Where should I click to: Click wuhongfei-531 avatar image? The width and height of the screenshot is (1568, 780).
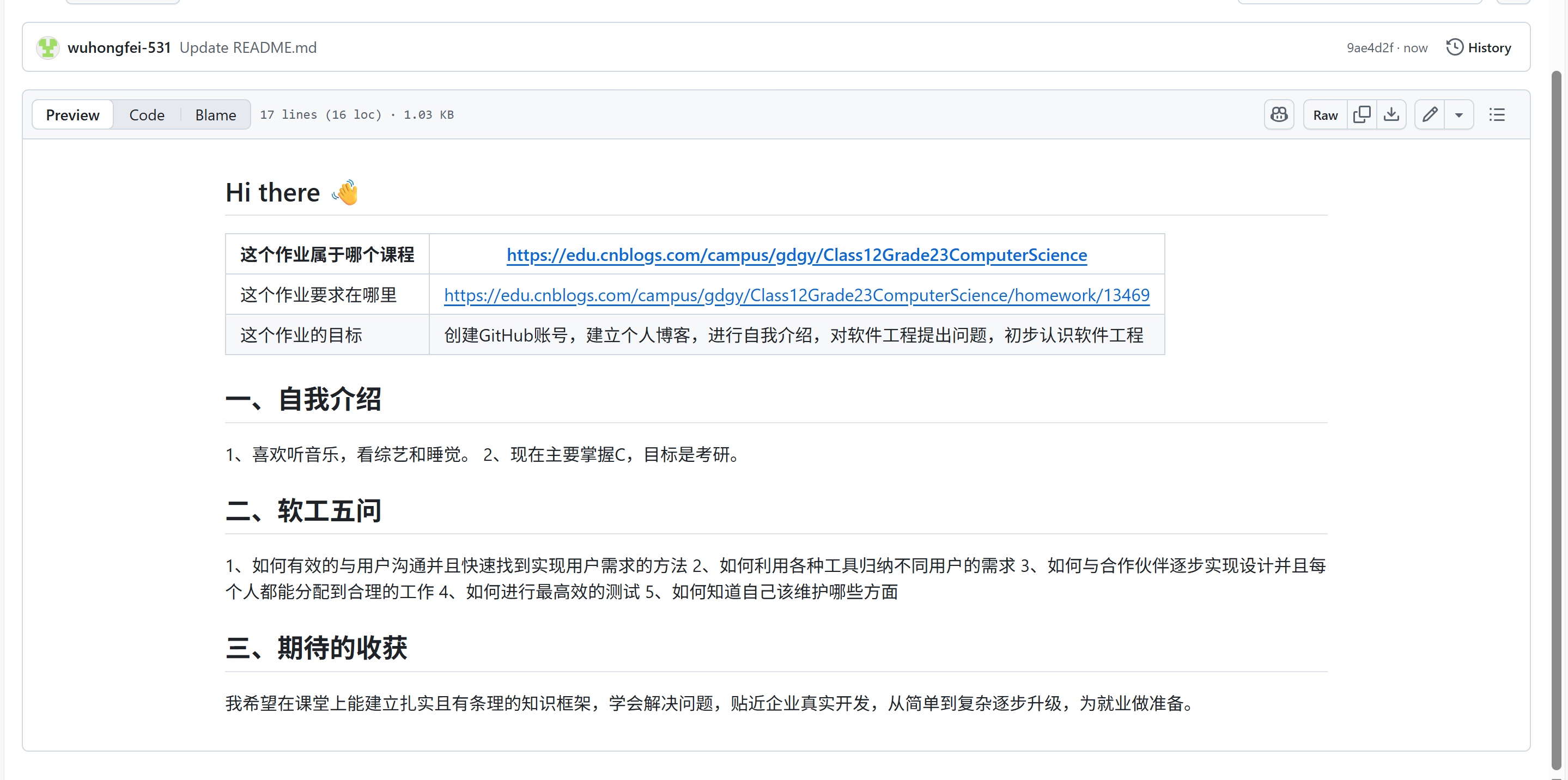[x=47, y=47]
